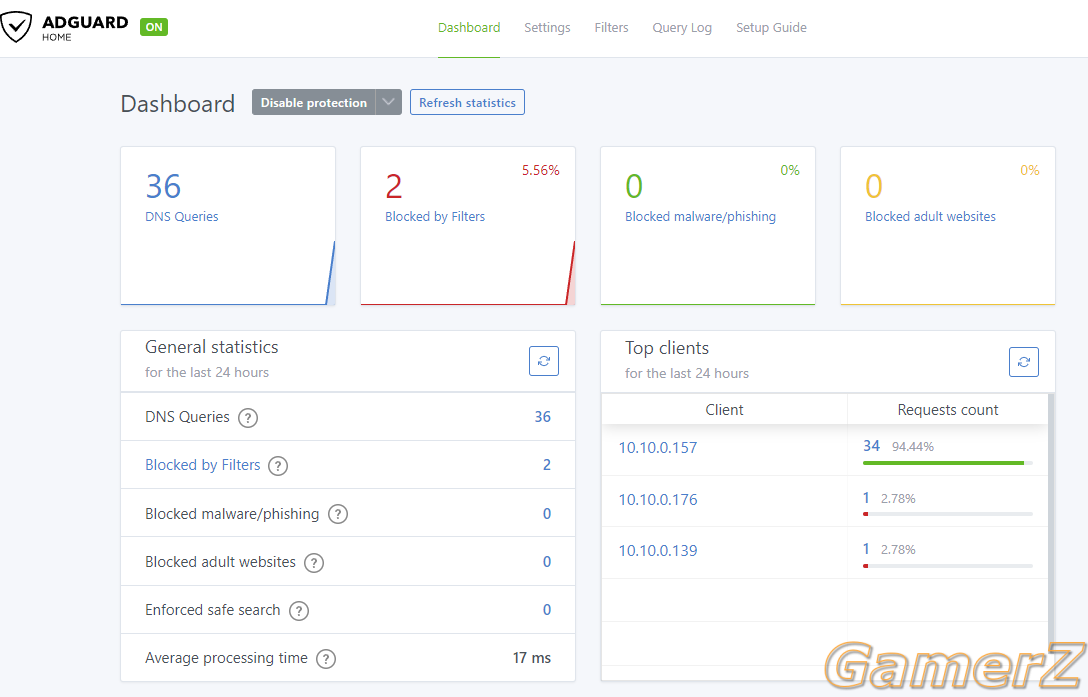Expand the Disable protection dropdown arrow
The image size is (1088, 697).
click(389, 102)
